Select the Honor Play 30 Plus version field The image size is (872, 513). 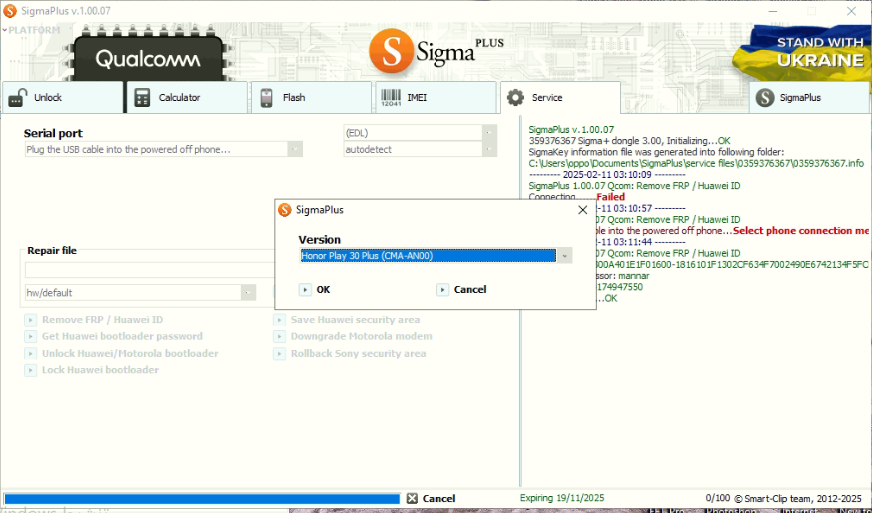click(428, 256)
